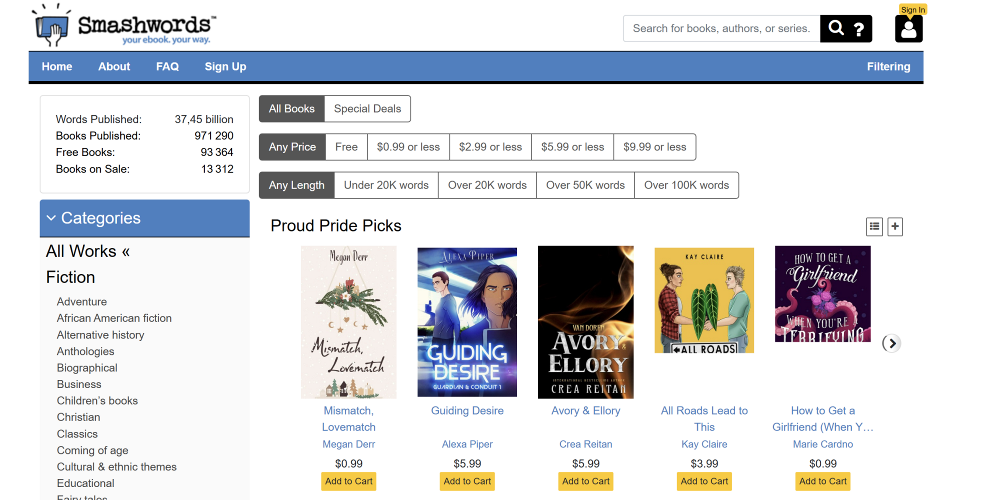Open Coming of age category
This screenshot has height=500, width=1000.
(92, 450)
